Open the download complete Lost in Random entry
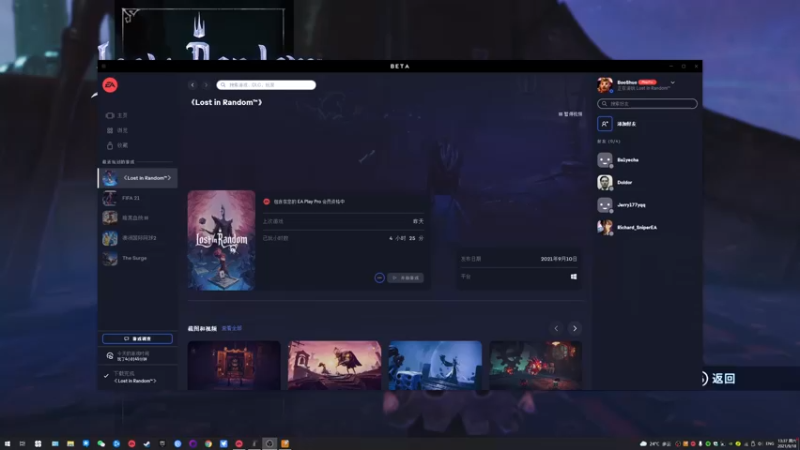This screenshot has width=800, height=450. coord(137,377)
